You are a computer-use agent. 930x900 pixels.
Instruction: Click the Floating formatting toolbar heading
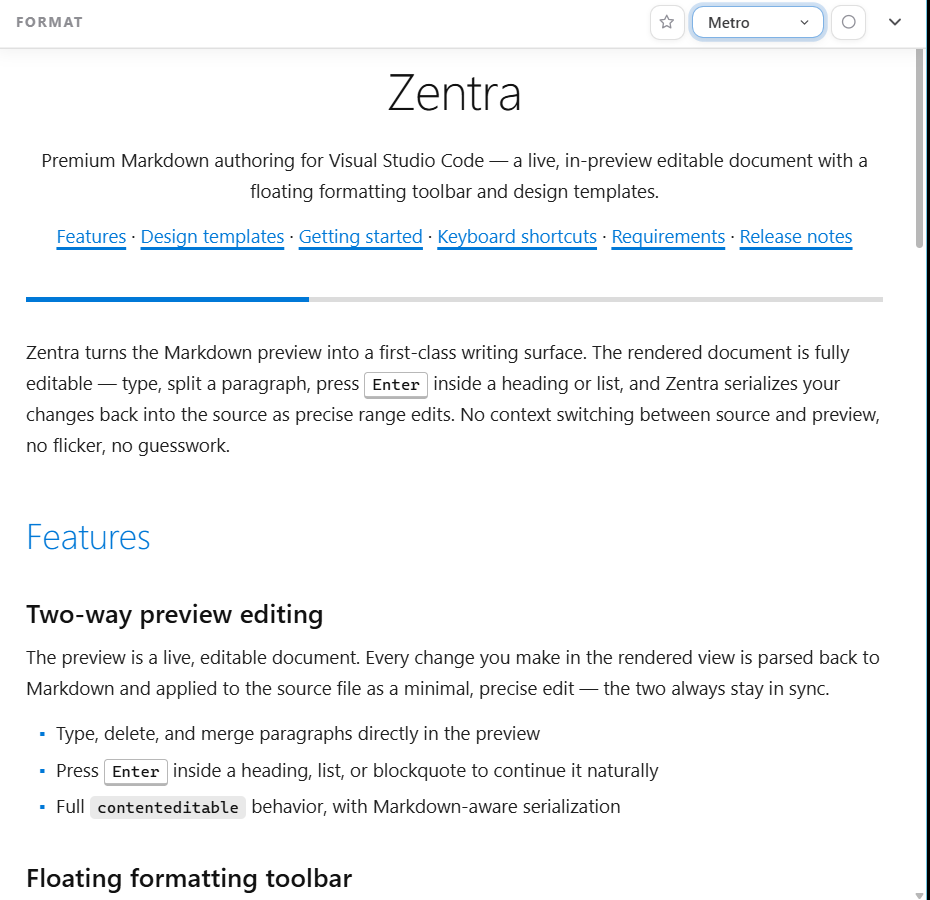(189, 879)
